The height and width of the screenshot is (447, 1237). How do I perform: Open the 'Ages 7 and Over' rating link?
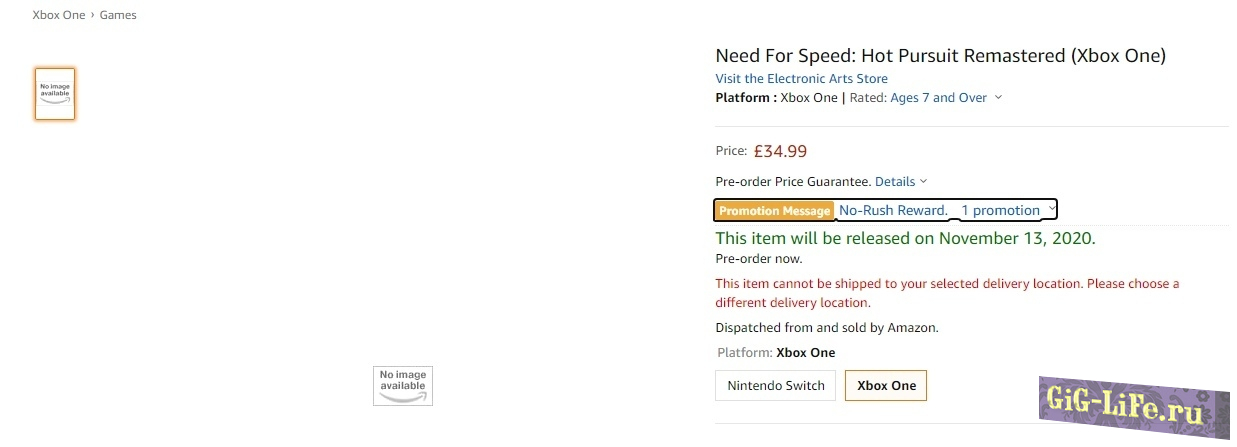(938, 98)
